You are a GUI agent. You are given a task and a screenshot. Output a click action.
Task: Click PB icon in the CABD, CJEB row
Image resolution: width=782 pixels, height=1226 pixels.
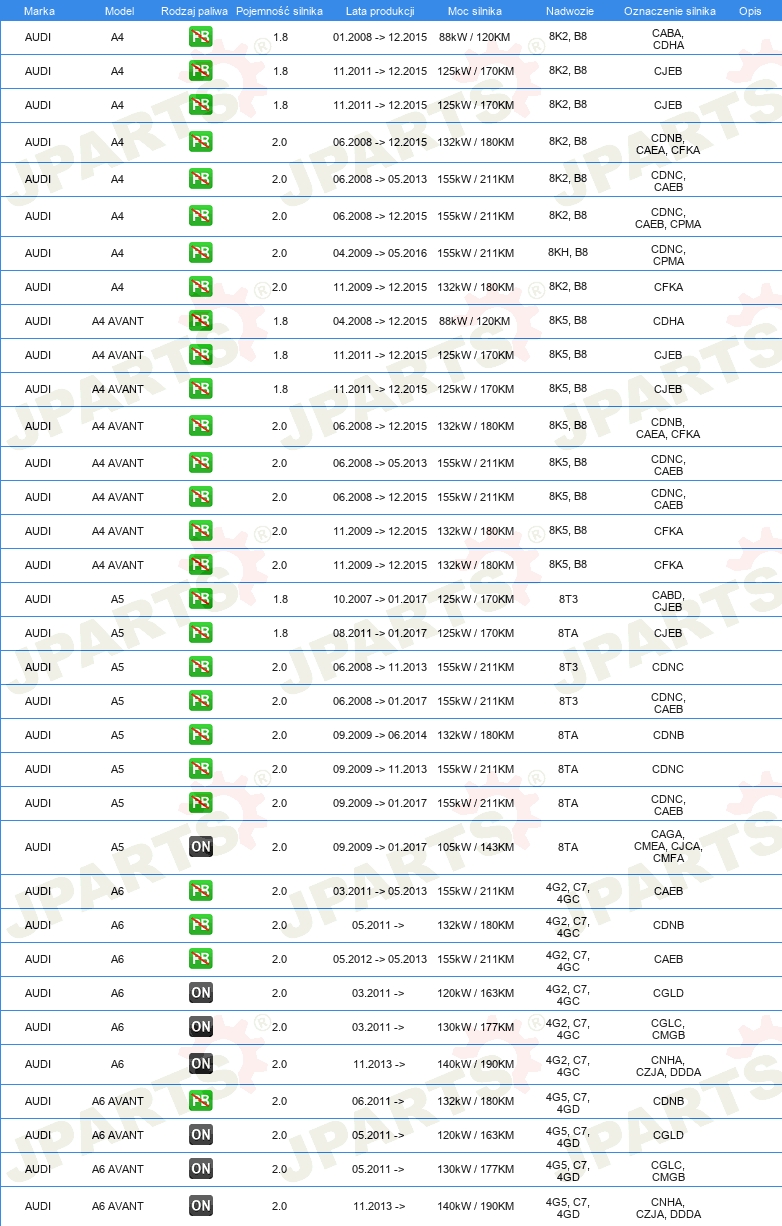click(201, 599)
